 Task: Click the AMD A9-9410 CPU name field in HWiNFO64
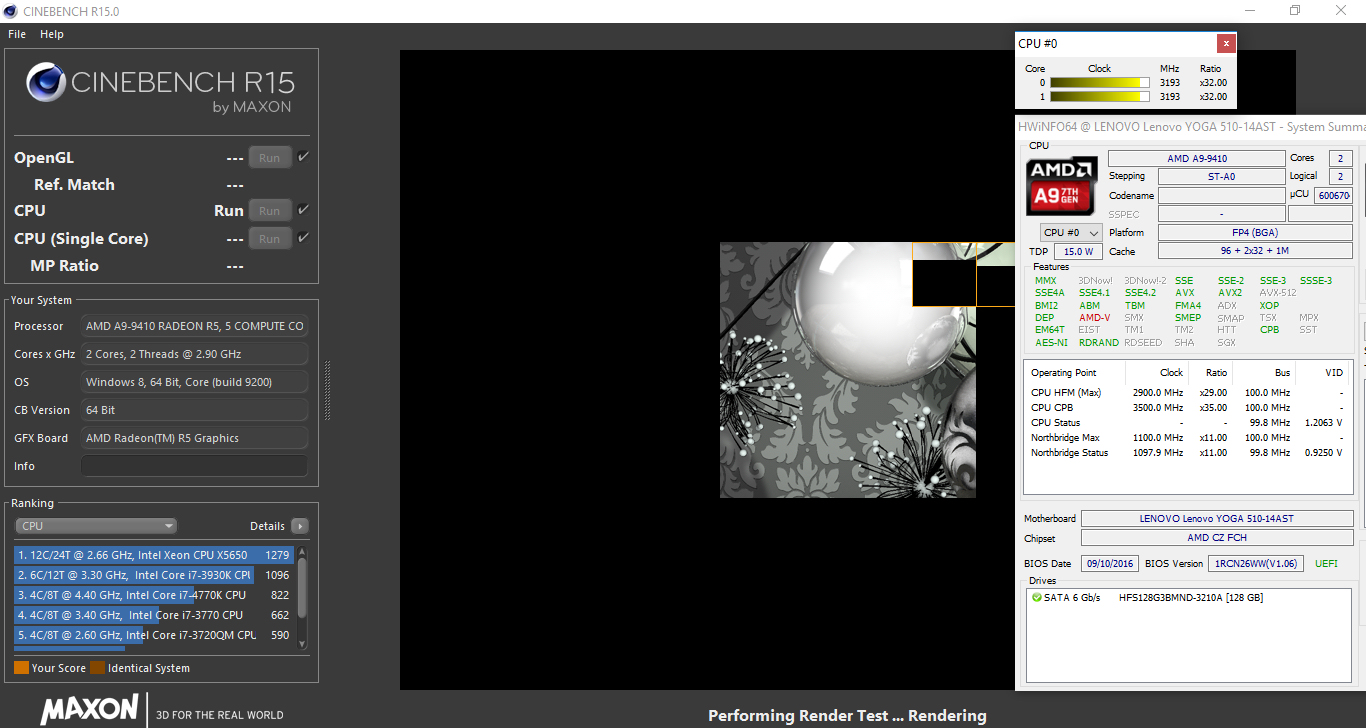pos(1197,158)
